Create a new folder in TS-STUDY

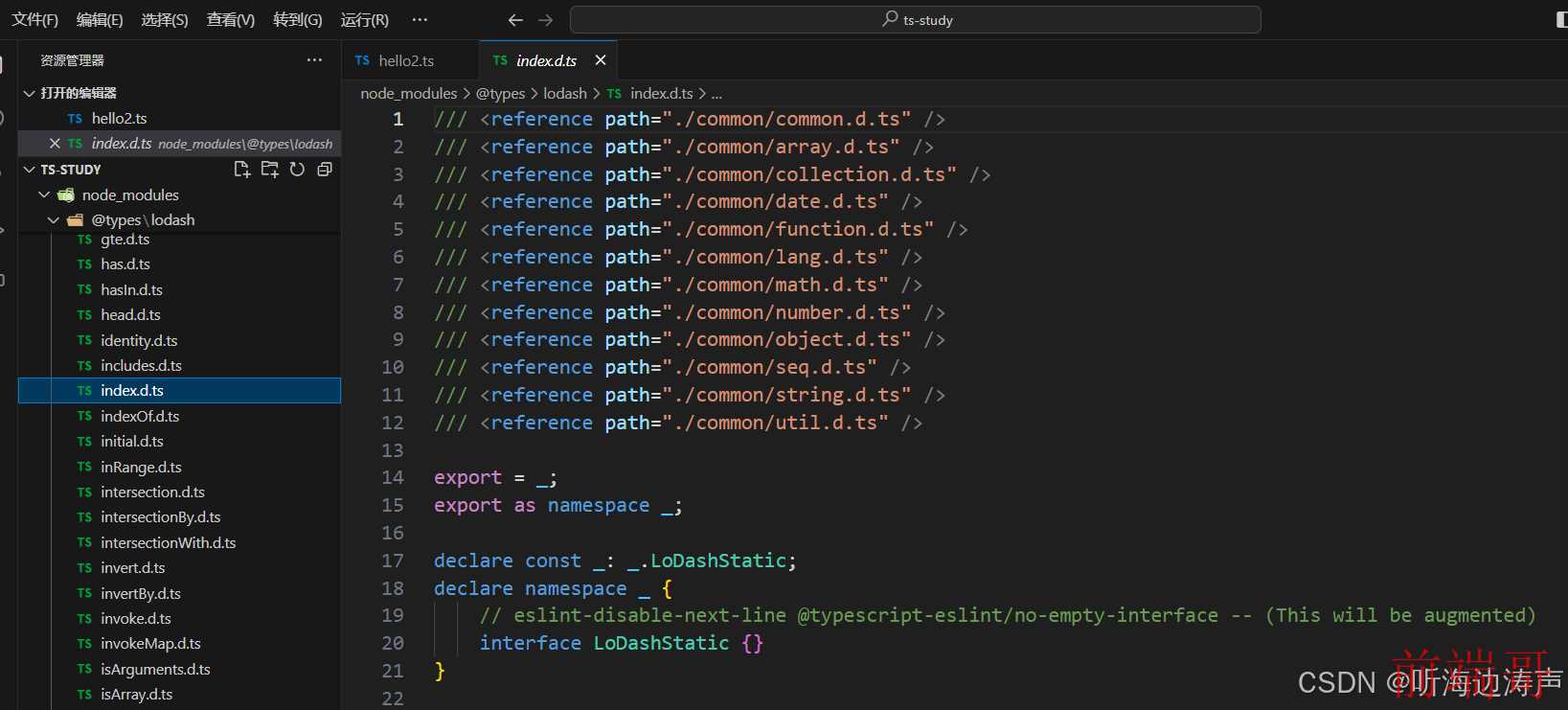(270, 169)
